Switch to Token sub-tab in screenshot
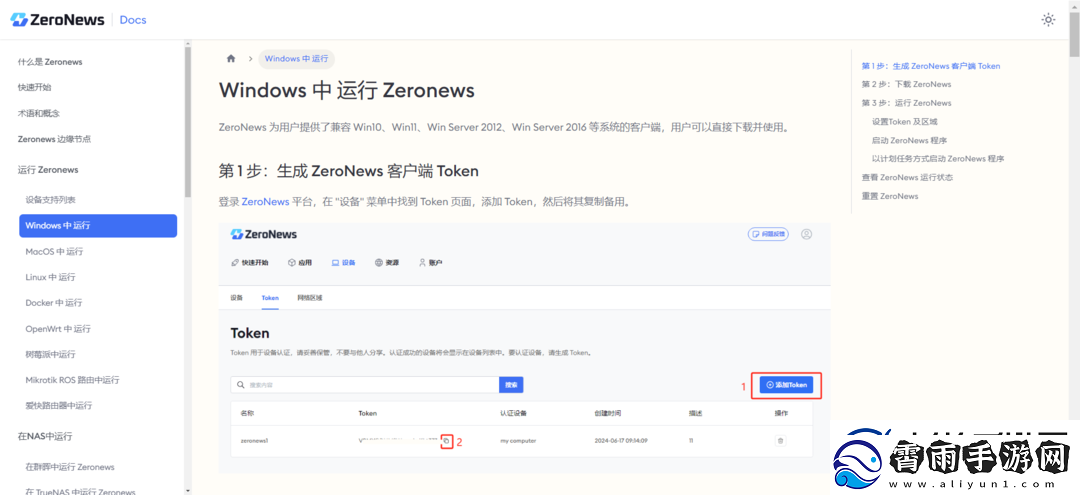The width and height of the screenshot is (1080, 495). [270, 298]
